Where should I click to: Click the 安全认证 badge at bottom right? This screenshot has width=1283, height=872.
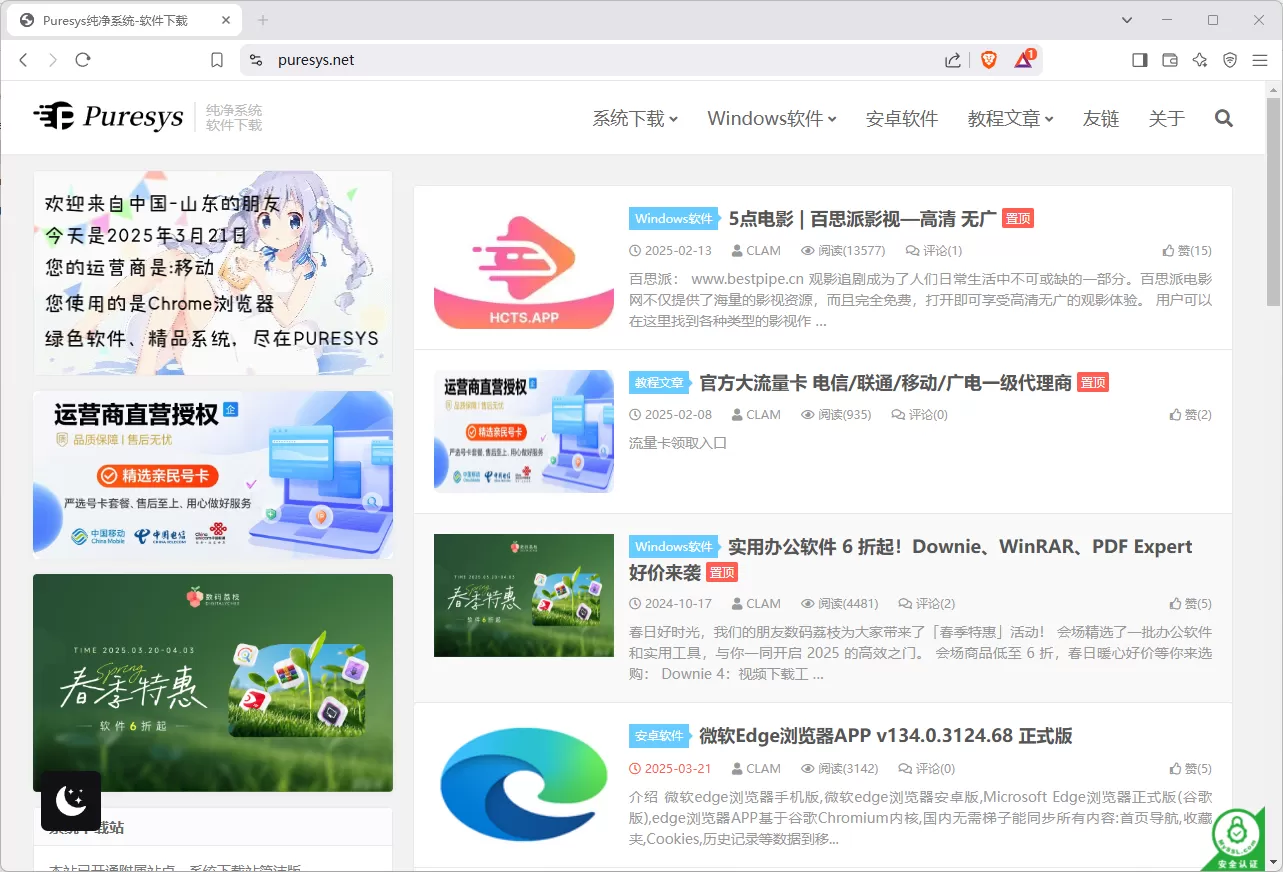click(1236, 838)
